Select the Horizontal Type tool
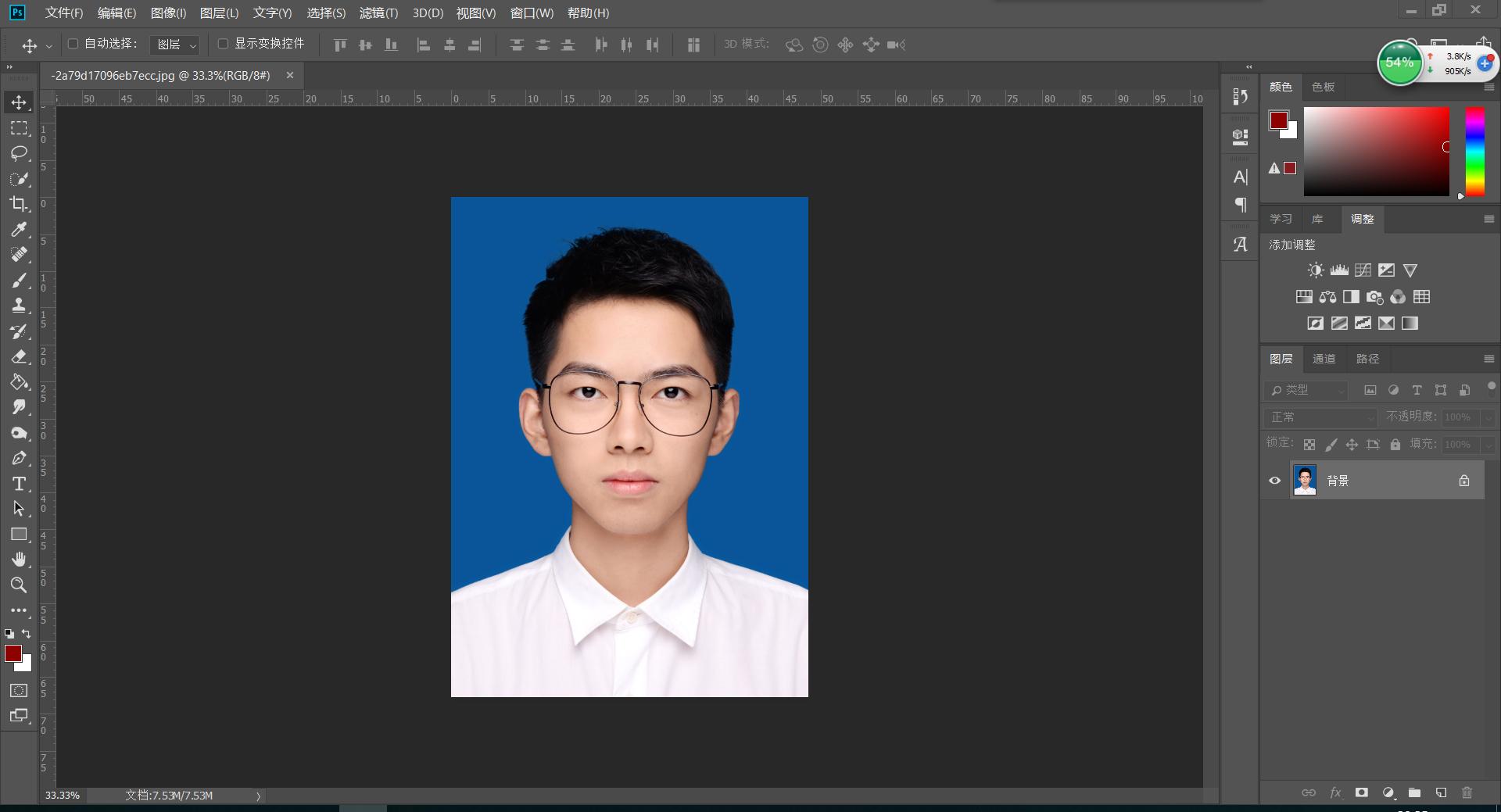The width and height of the screenshot is (1501, 812). pos(19,484)
